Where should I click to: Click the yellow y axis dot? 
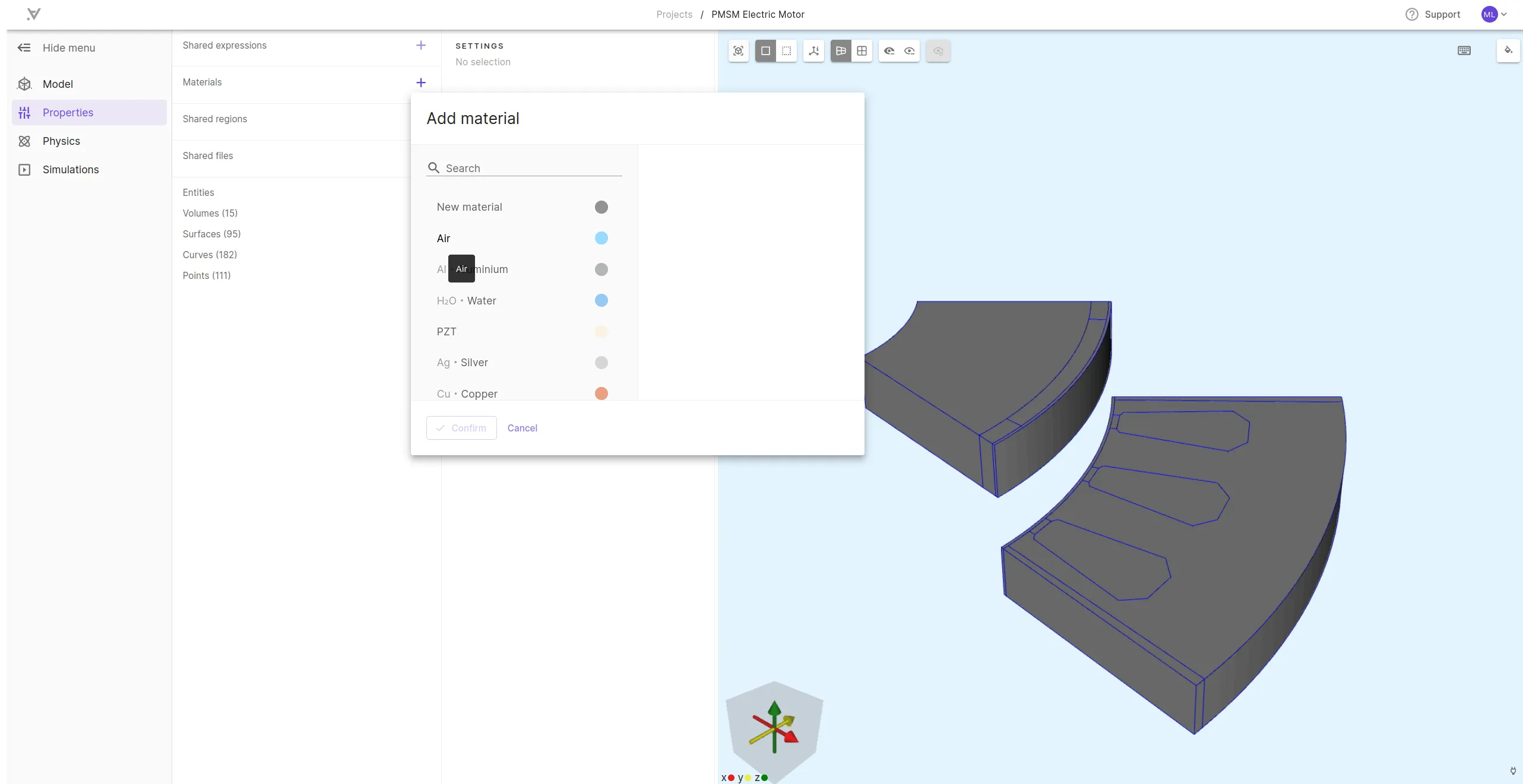748,777
